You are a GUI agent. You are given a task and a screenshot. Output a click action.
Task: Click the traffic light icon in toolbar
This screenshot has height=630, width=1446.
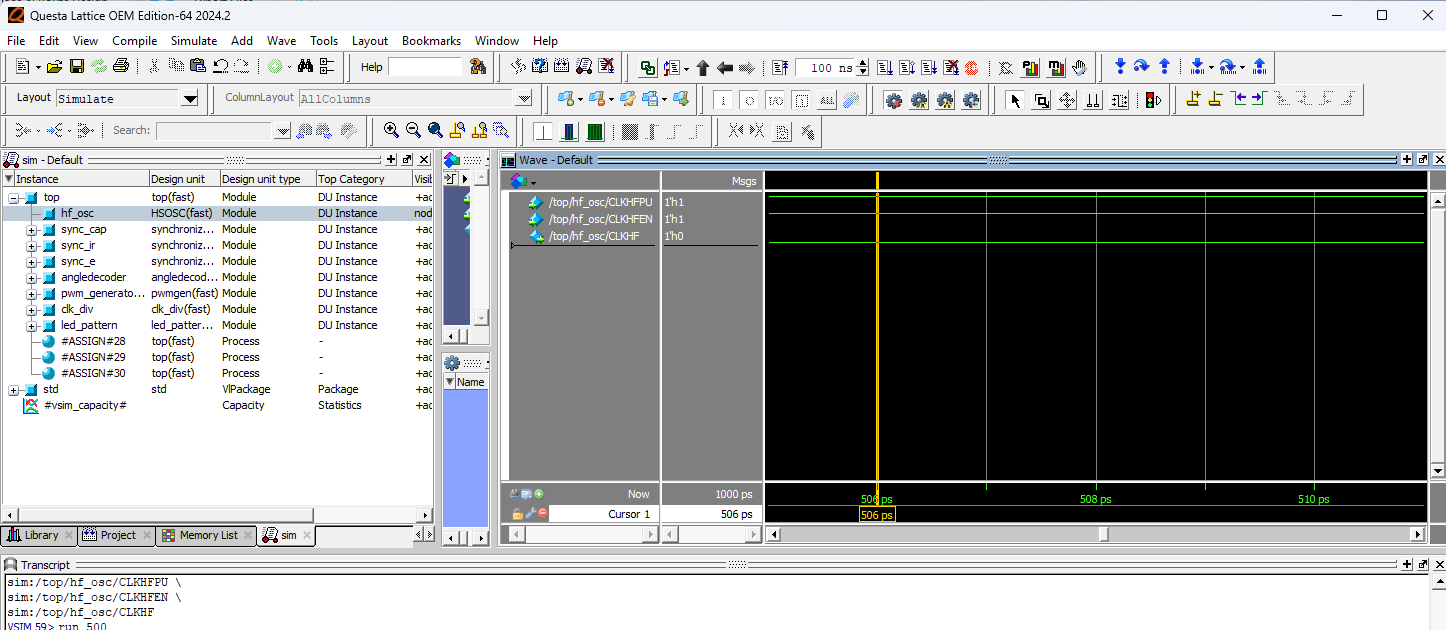pyautogui.click(x=1152, y=100)
